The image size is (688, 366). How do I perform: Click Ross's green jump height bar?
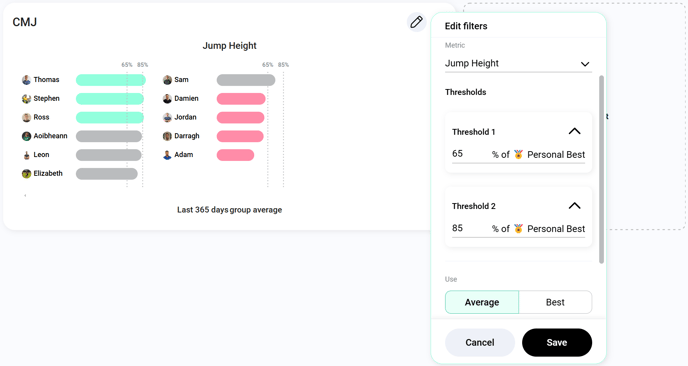coord(110,117)
